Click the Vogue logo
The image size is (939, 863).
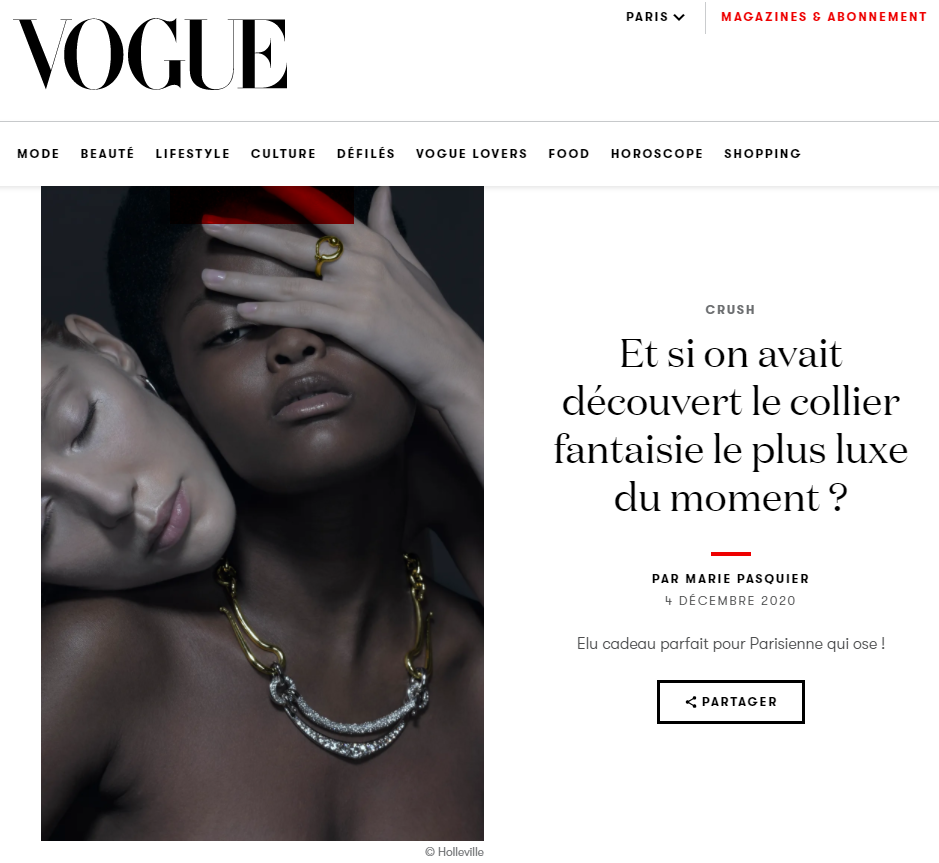(x=150, y=54)
